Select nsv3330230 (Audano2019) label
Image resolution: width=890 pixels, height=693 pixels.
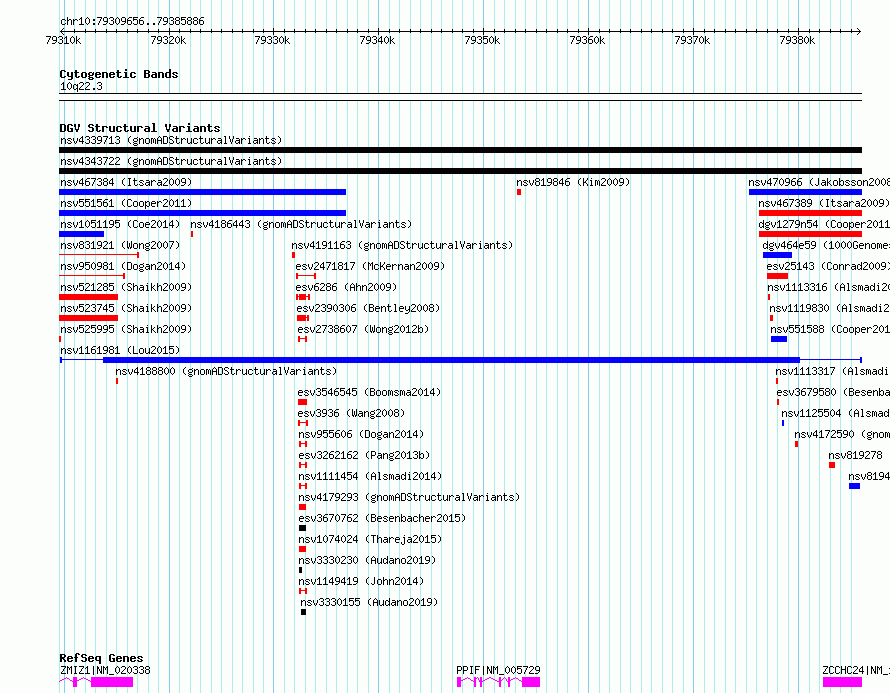click(x=367, y=560)
